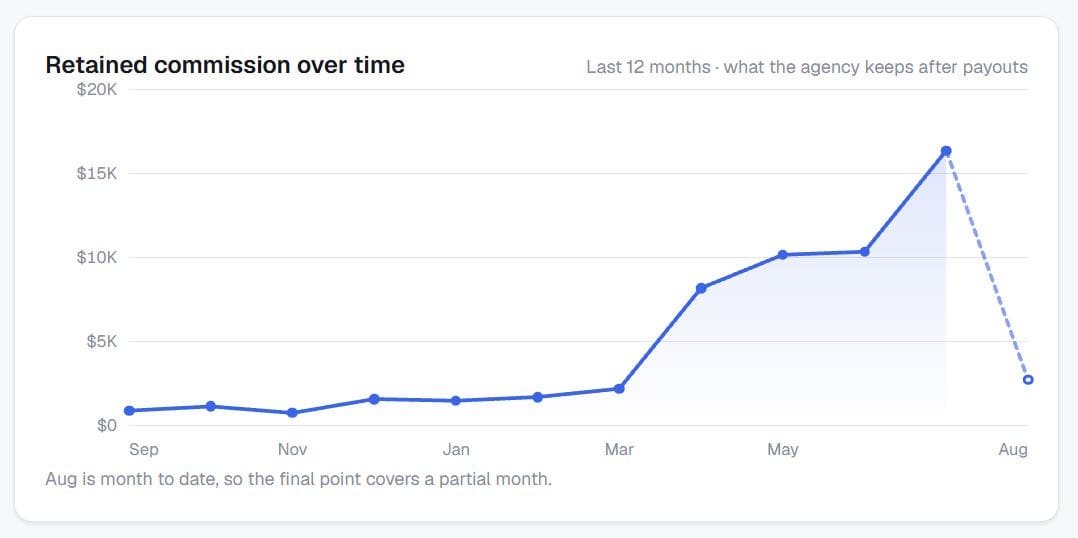Screen dimensions: 1078x538
Task: Click the Mar x-axis label
Action: click(619, 449)
